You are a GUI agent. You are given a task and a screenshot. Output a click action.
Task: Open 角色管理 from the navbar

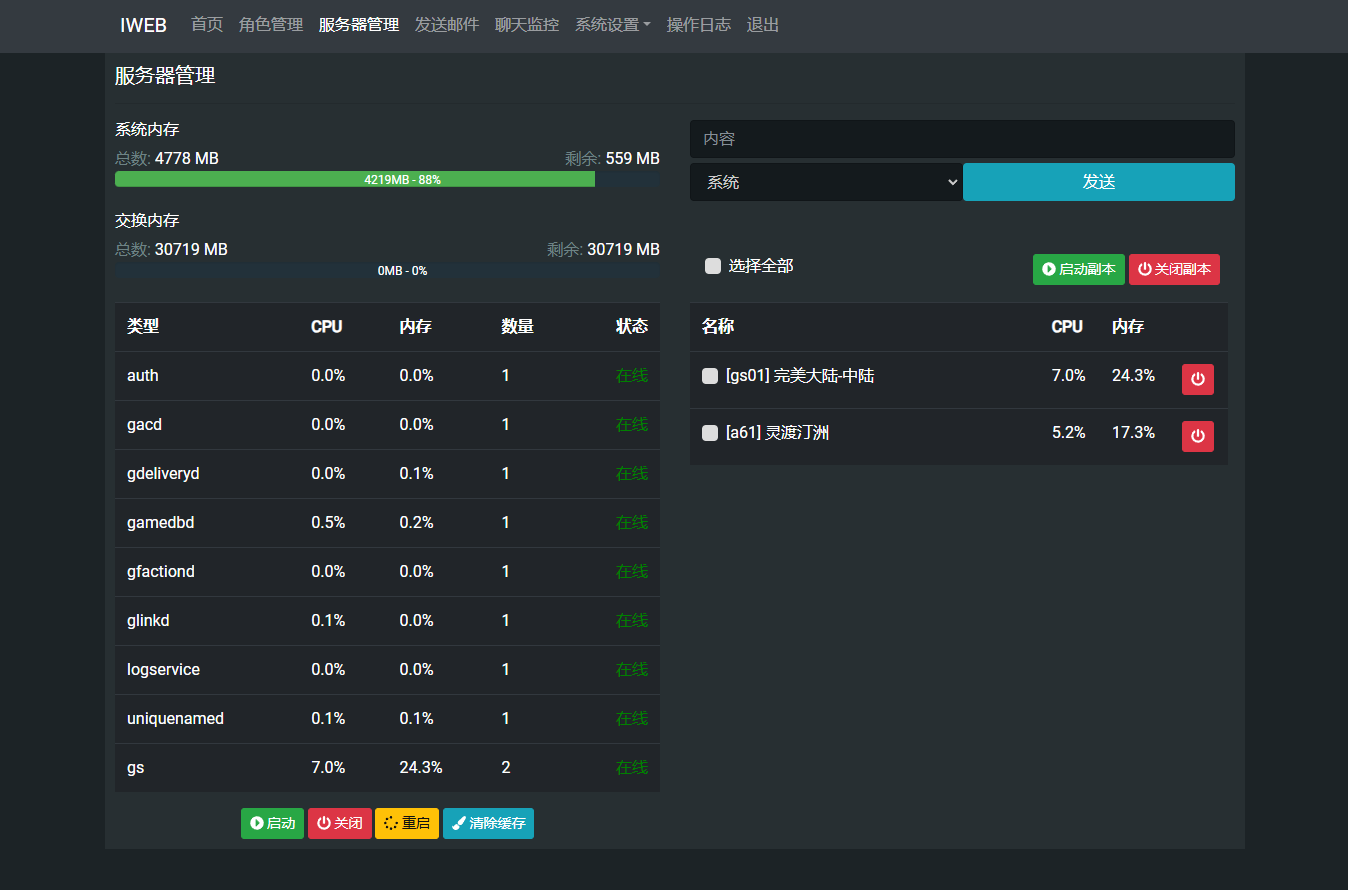pos(271,25)
